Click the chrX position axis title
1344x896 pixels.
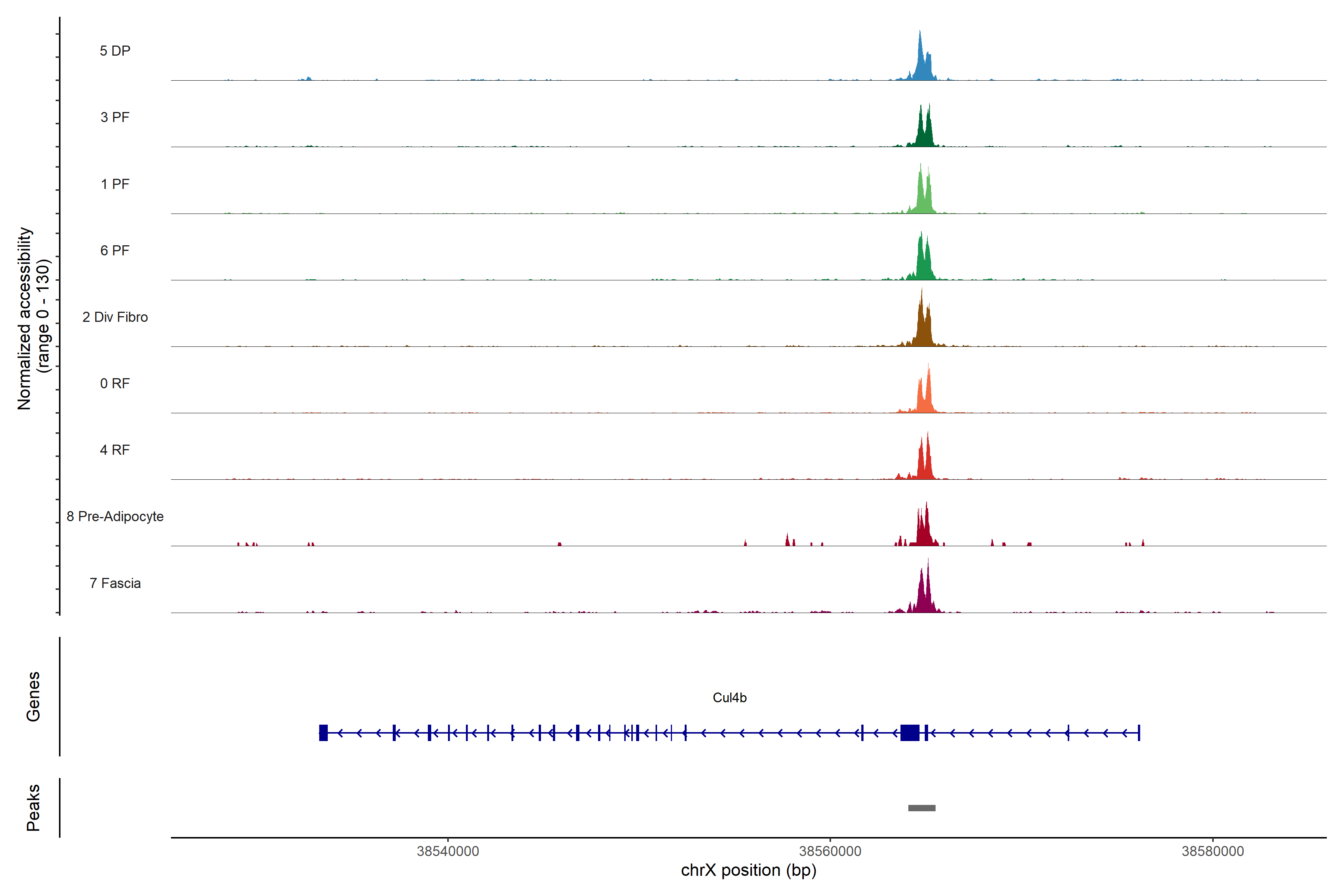pyautogui.click(x=748, y=870)
